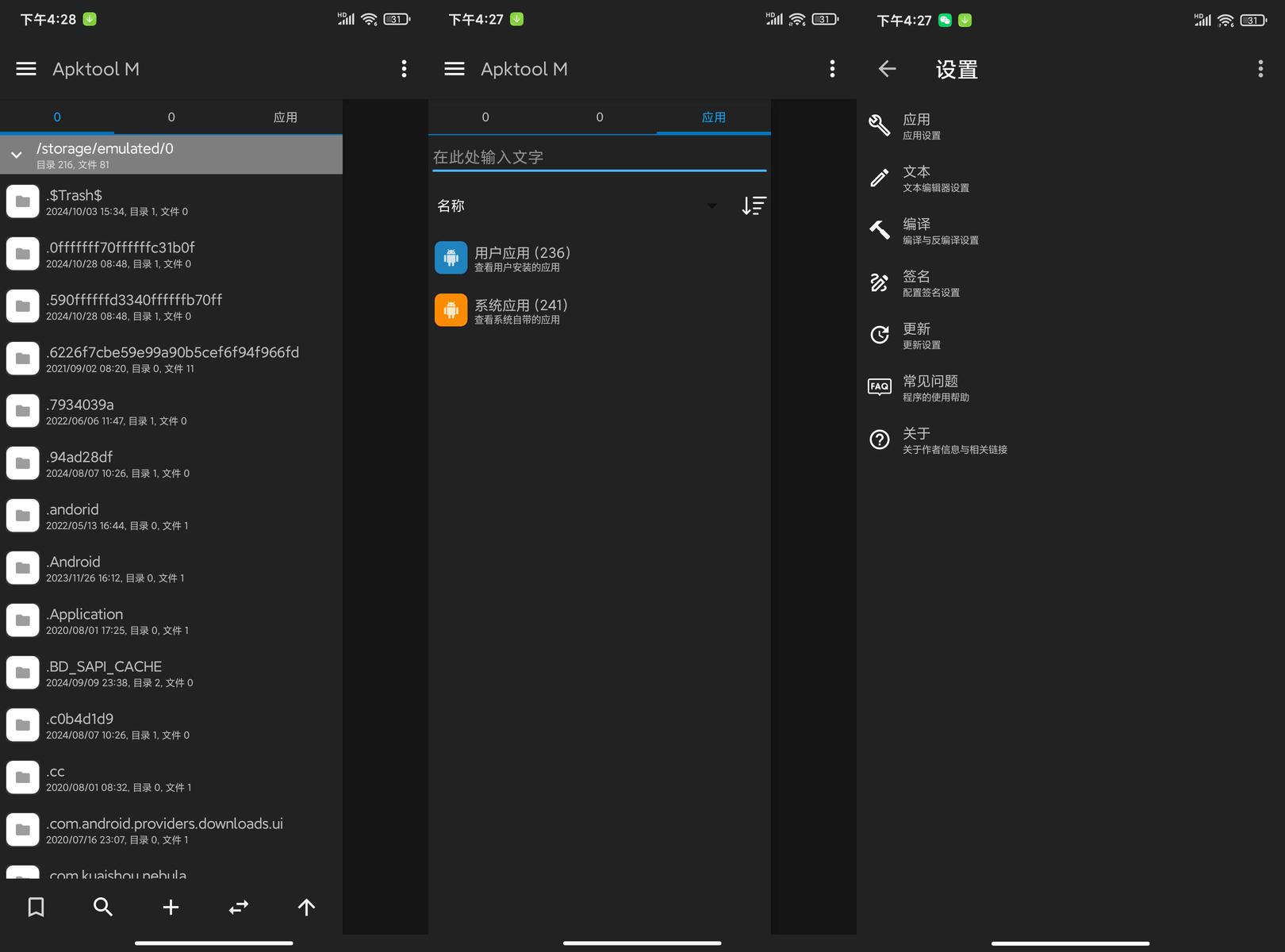
Task: Open folder .c0b4d1d9
Action: point(171,725)
